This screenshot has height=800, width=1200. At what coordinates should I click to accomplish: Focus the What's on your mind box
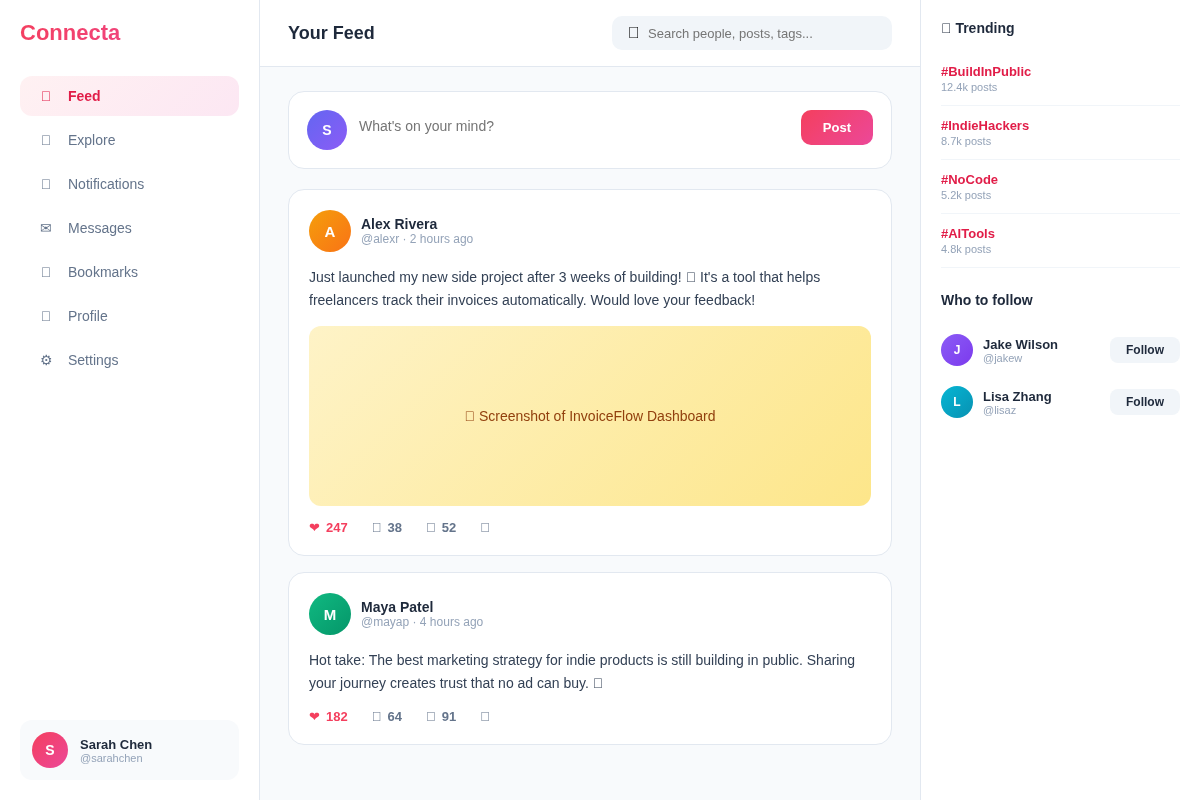tap(572, 126)
